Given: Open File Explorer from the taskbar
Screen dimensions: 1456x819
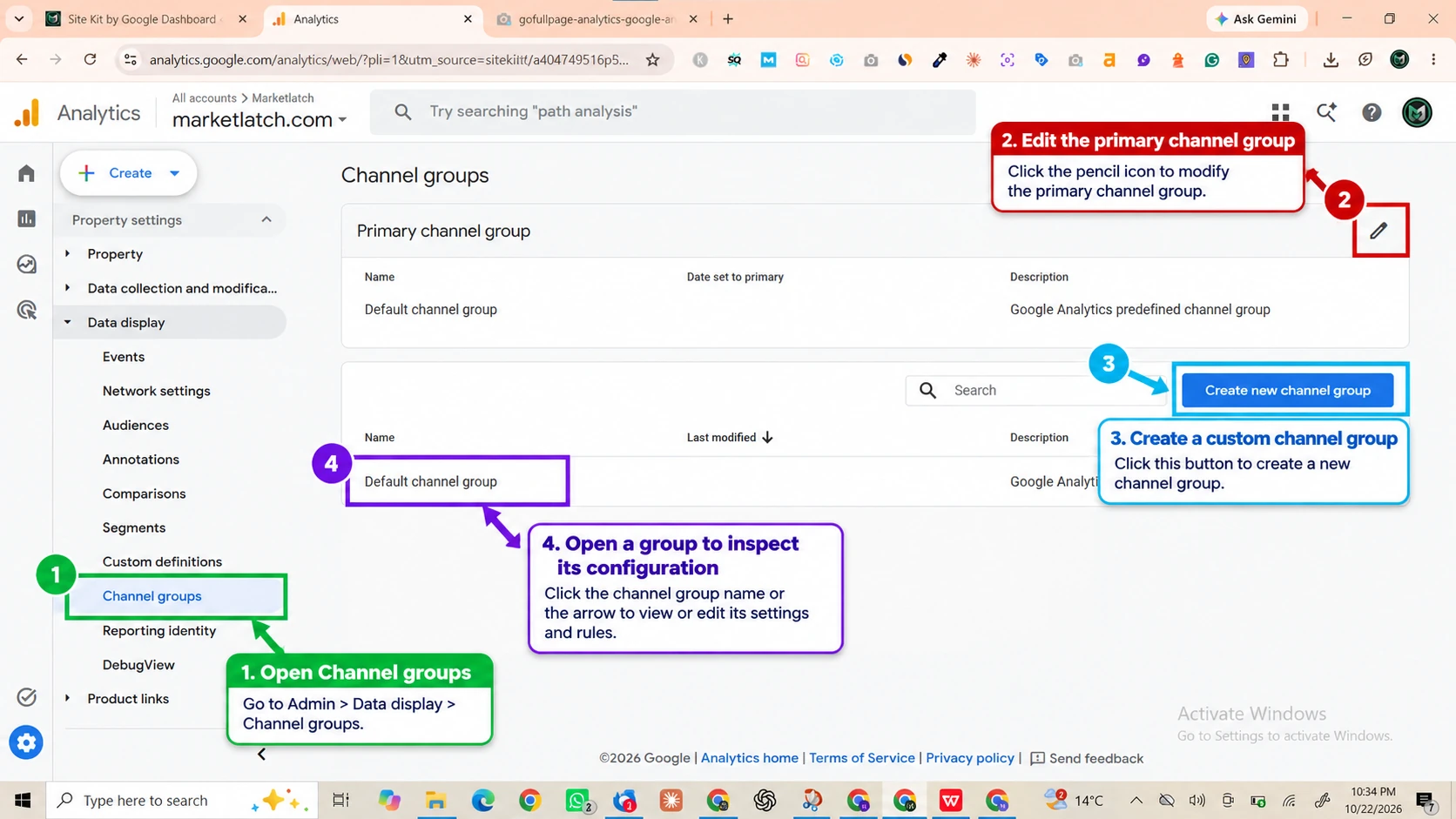Looking at the screenshot, I should pyautogui.click(x=435, y=800).
